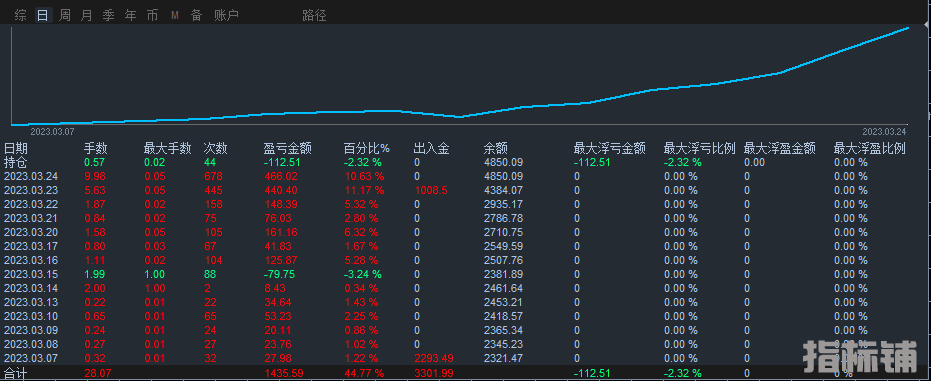
Task: Select the 持仓 position row label
Action: coord(16,162)
